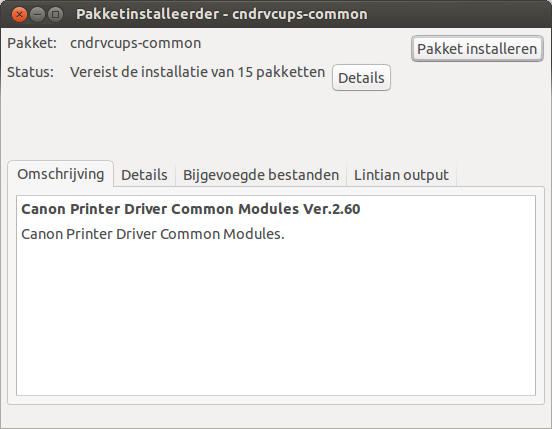Minimize the package installer window

37,14
